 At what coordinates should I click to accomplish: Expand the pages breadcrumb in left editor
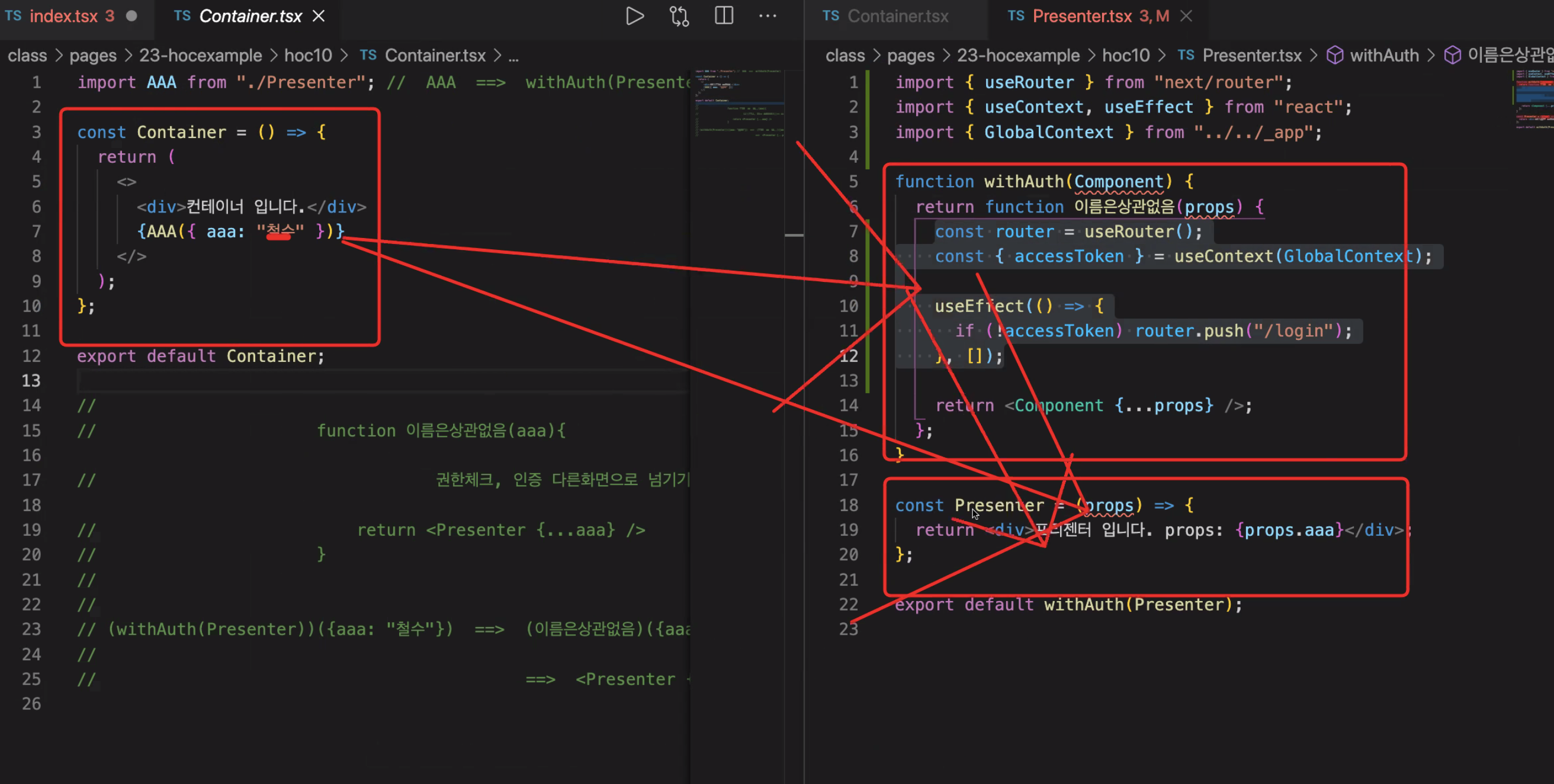[x=93, y=56]
